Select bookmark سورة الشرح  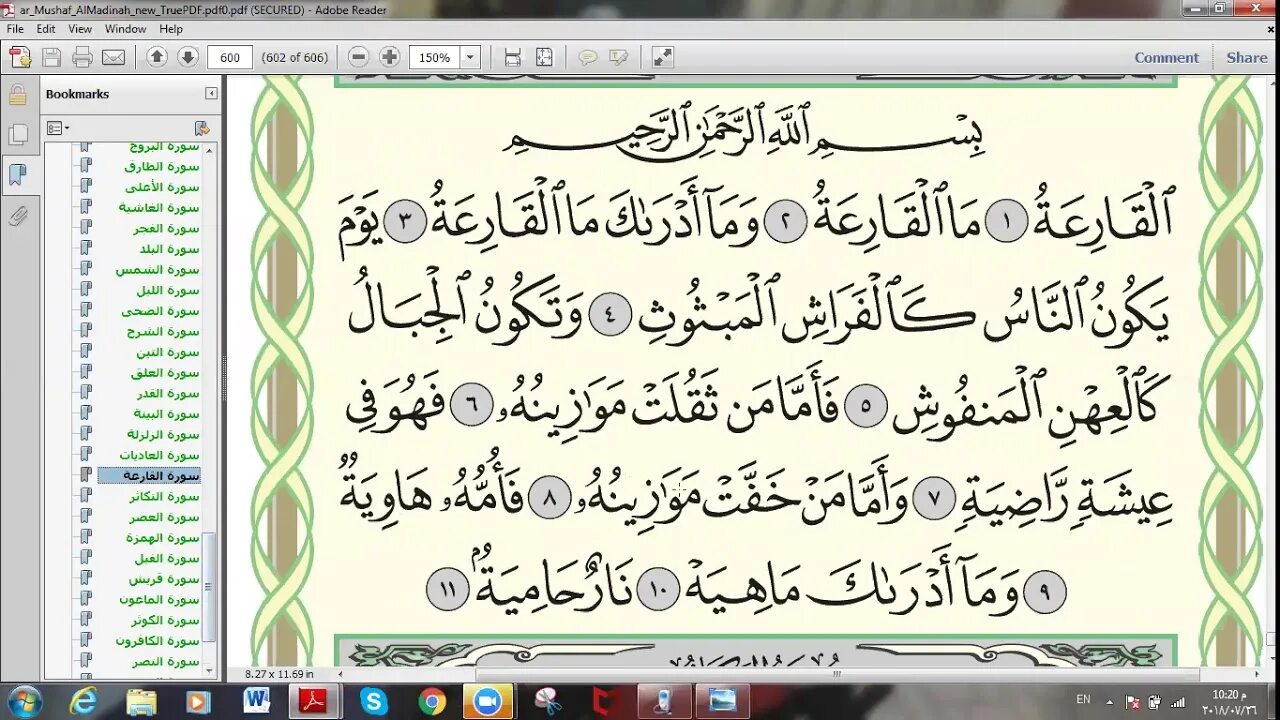(163, 331)
